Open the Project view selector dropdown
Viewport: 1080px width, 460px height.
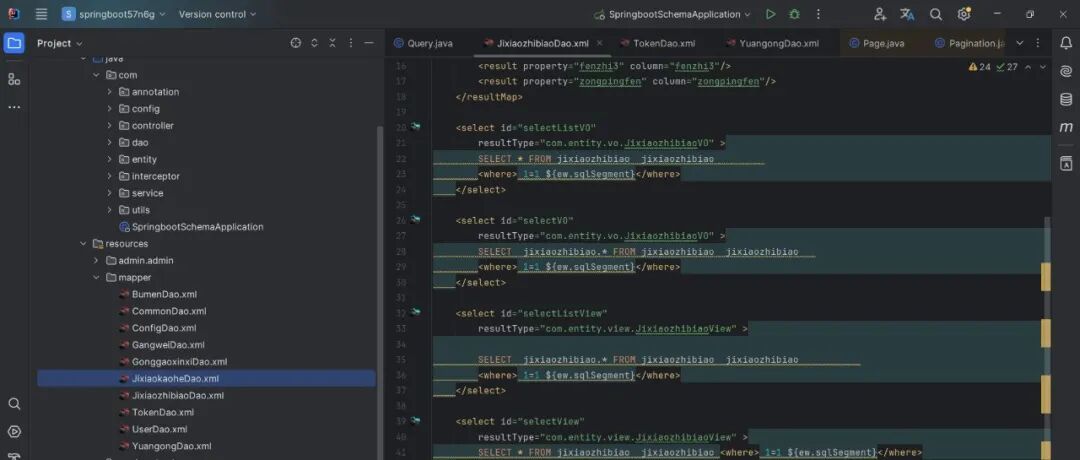click(x=60, y=43)
